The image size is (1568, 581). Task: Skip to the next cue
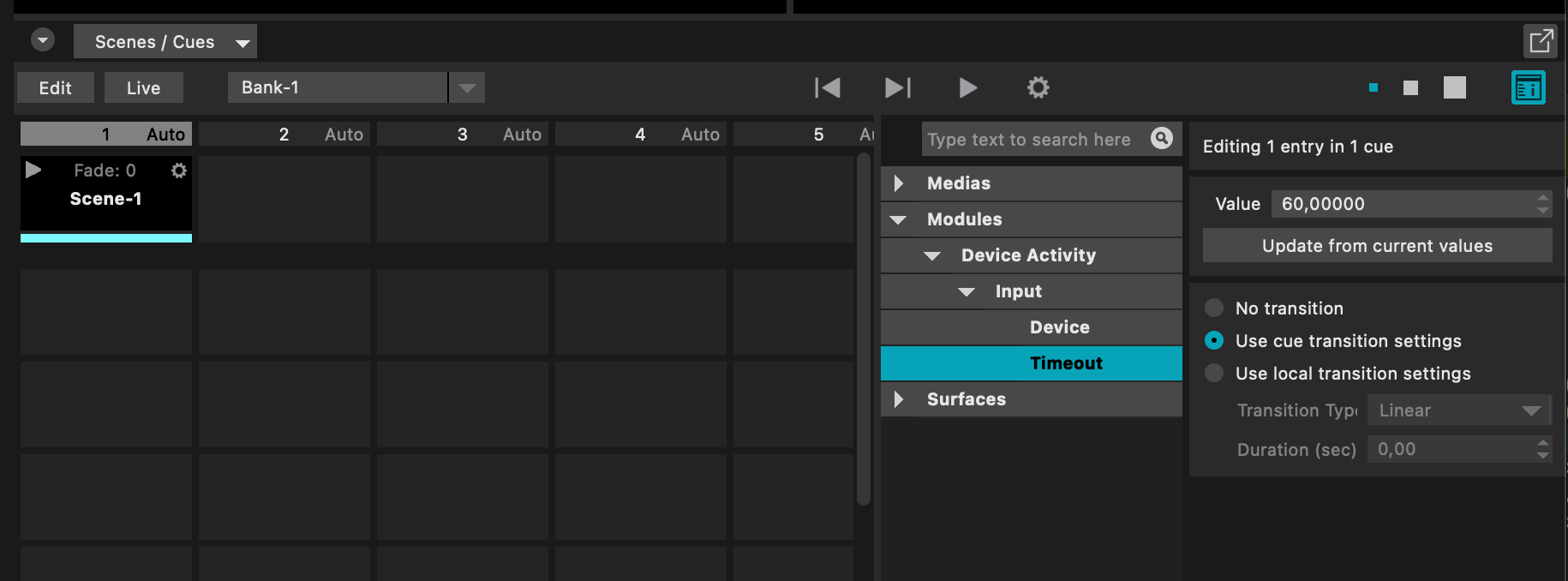897,87
